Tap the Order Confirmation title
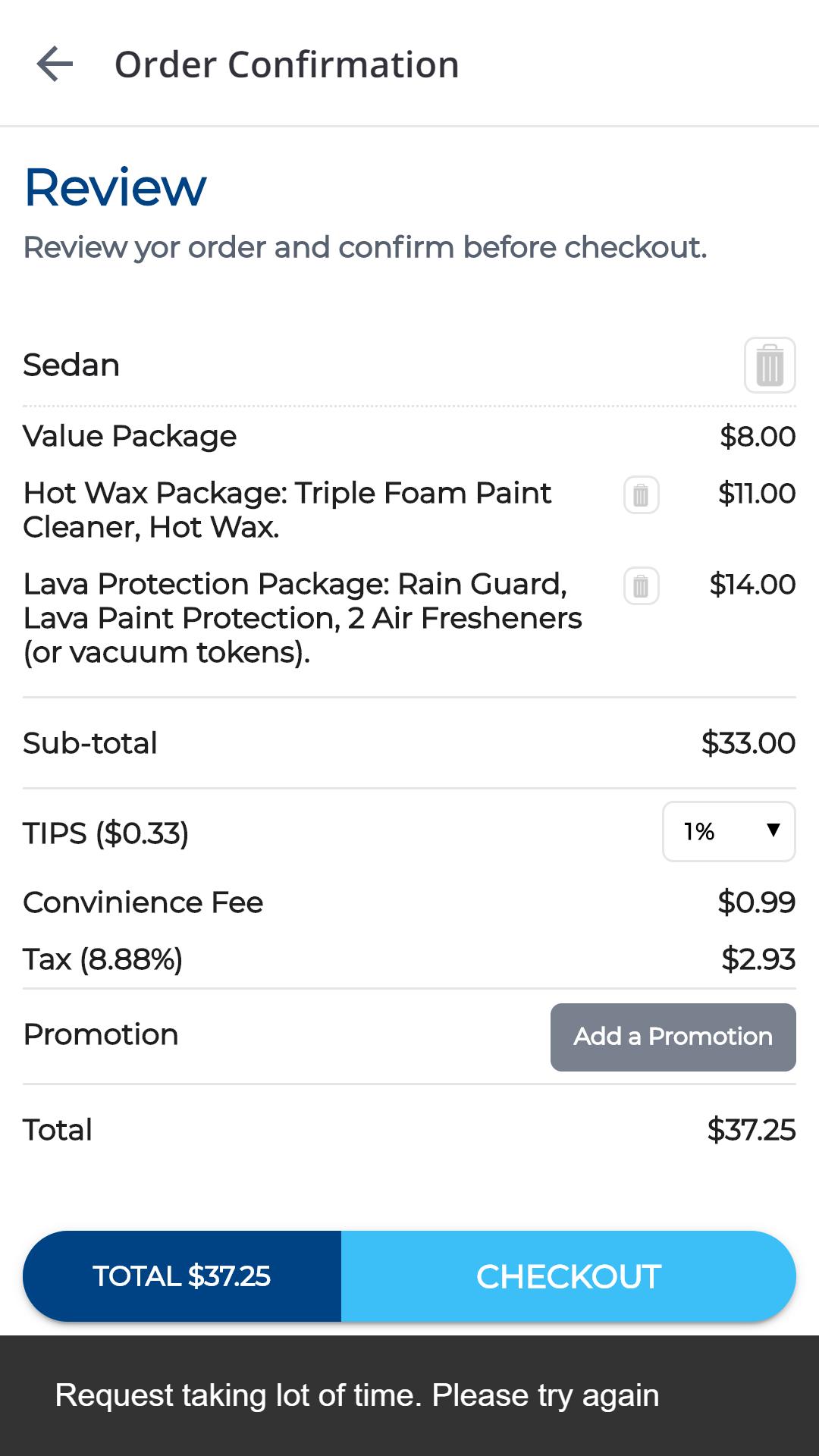Screen dimensions: 819x1456 pos(287,64)
